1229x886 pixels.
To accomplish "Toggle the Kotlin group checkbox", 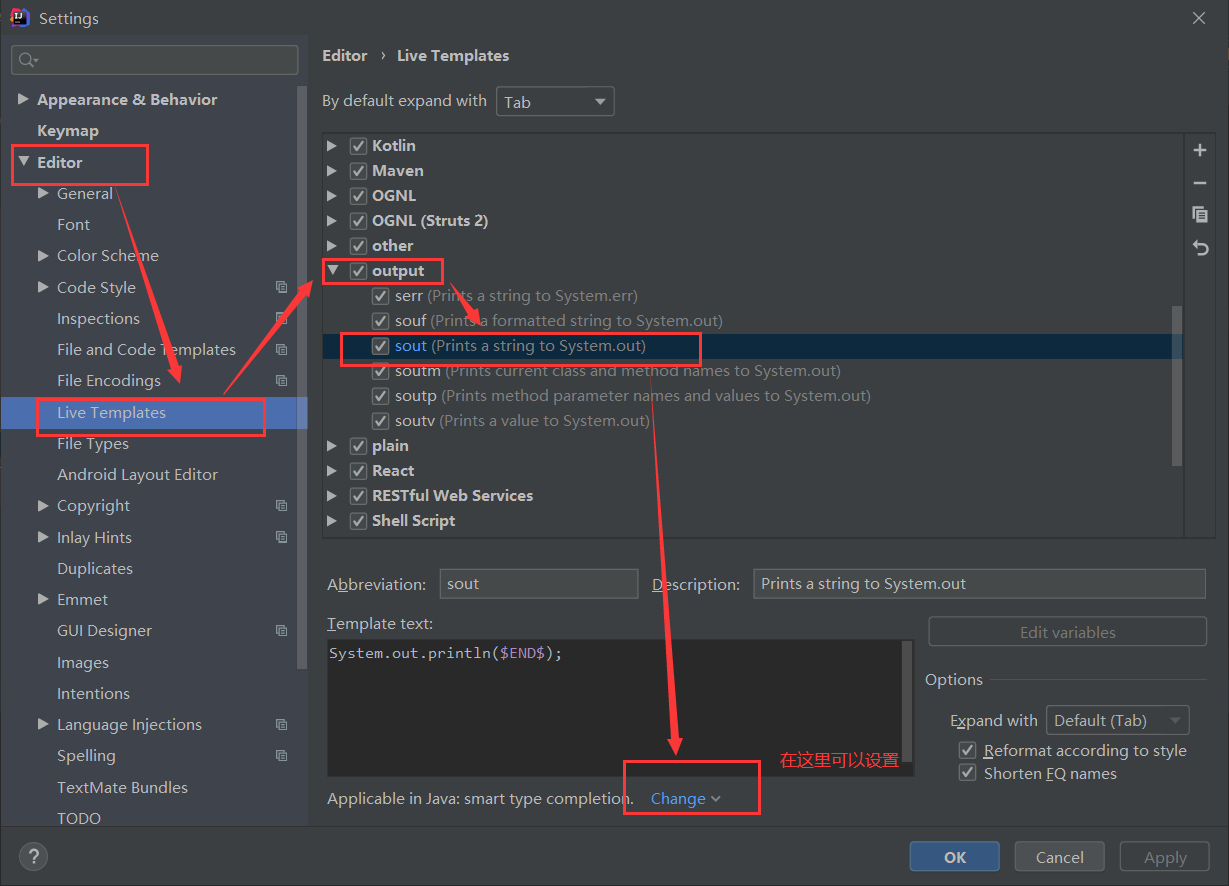I will (358, 146).
